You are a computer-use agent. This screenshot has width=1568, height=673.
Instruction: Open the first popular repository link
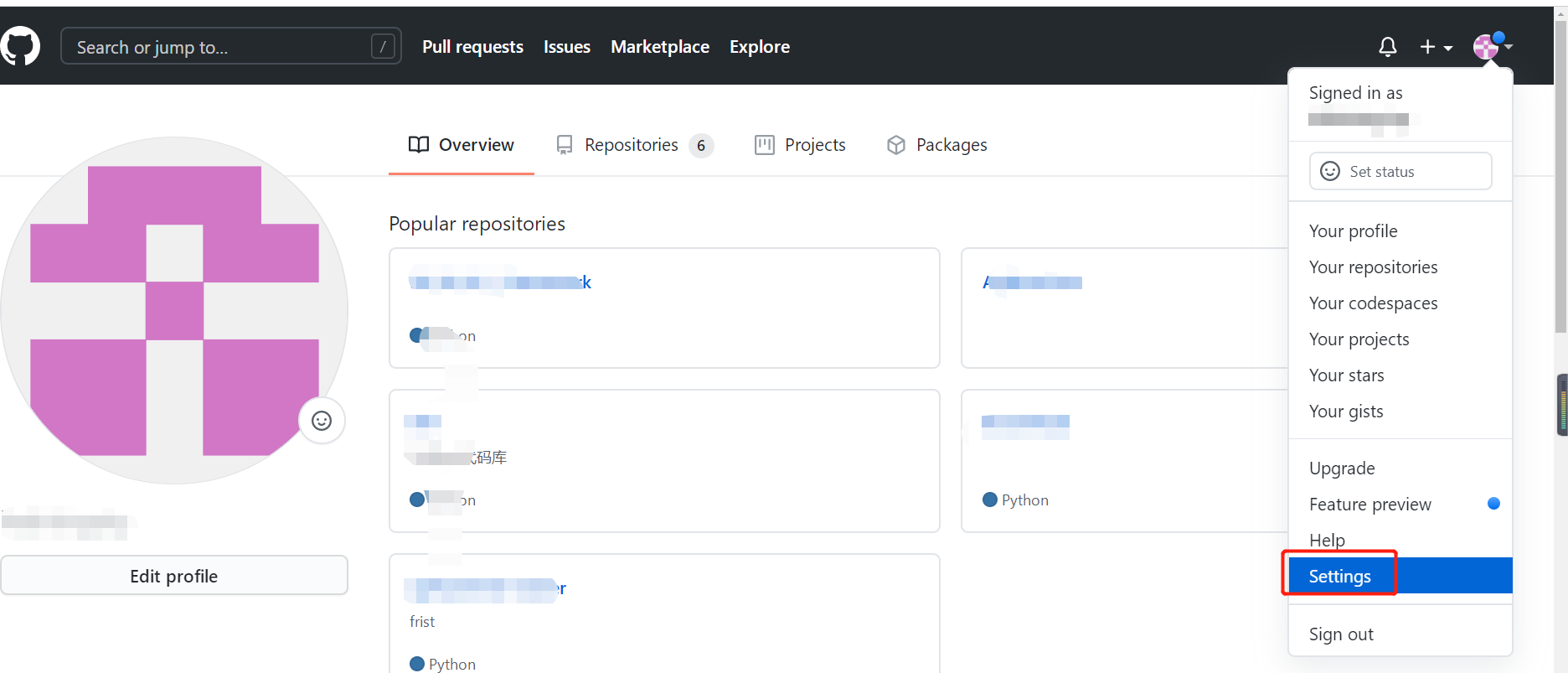click(500, 282)
